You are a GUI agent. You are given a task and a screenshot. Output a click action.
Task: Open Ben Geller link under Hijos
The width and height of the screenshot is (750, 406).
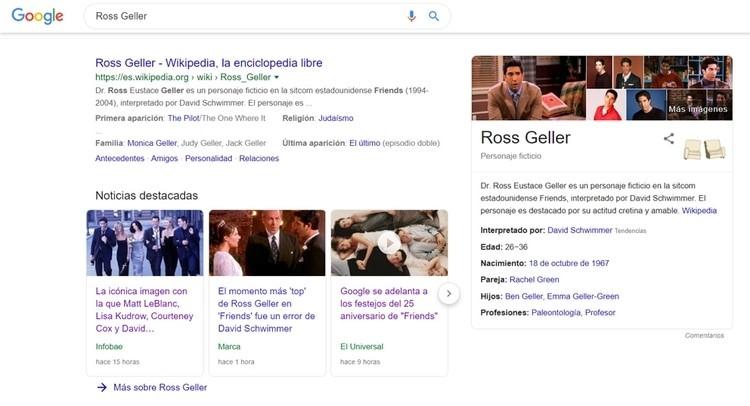point(524,296)
